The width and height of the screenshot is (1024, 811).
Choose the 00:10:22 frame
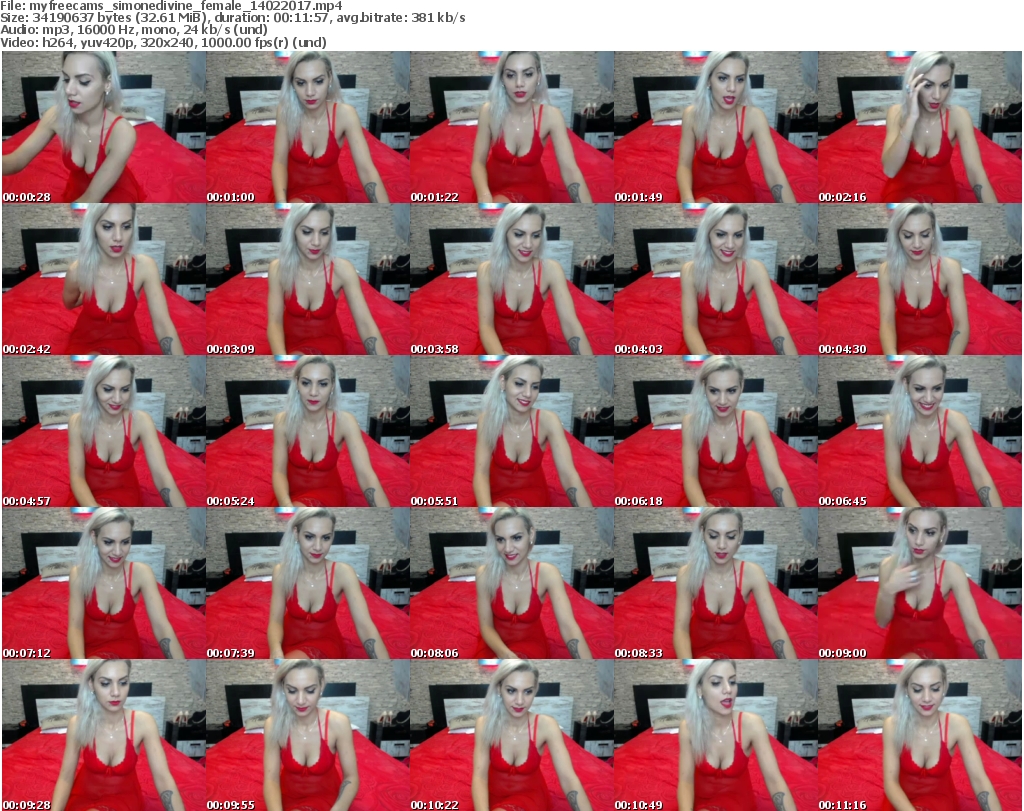pyautogui.click(x=511, y=735)
